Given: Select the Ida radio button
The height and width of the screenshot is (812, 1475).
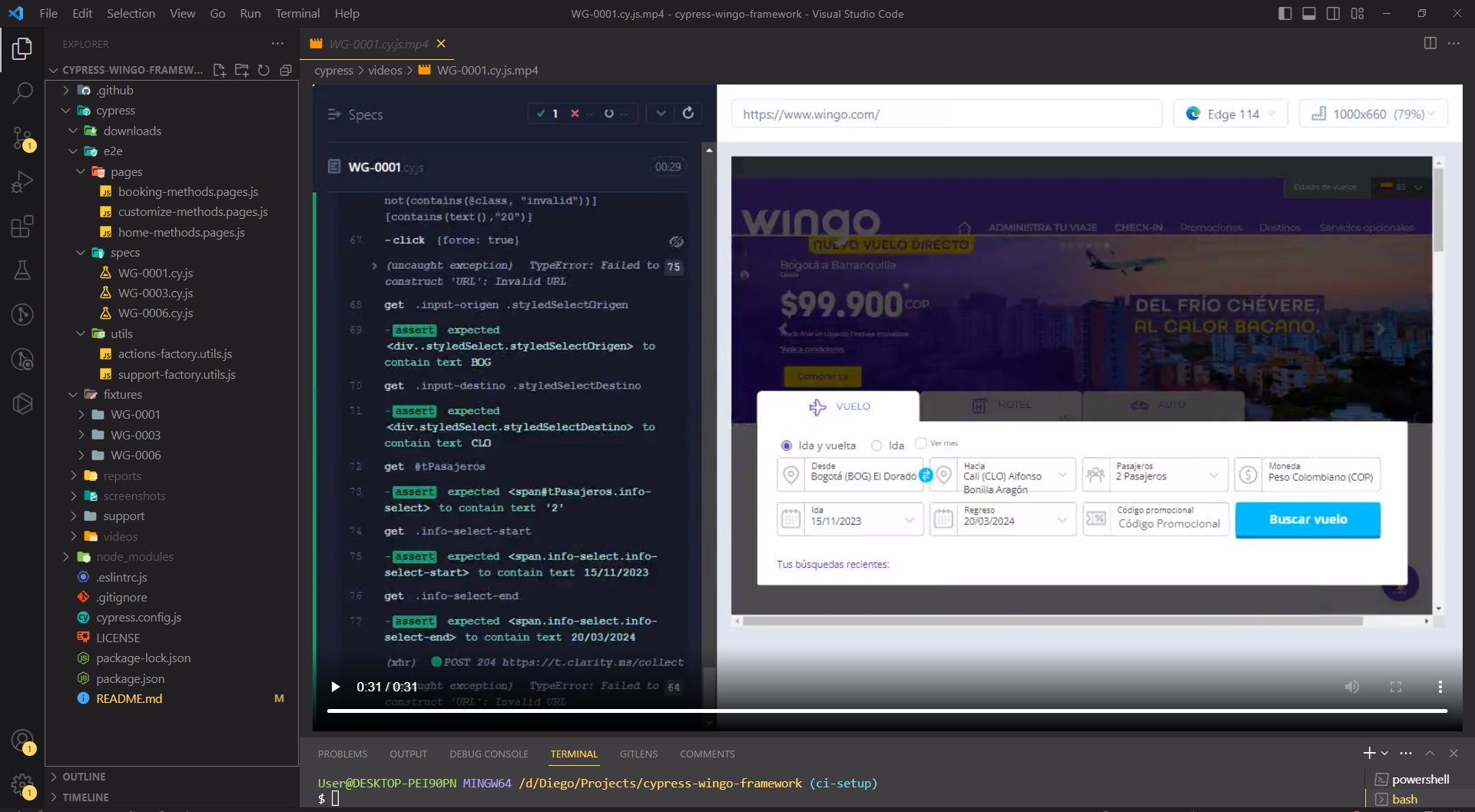Looking at the screenshot, I should coord(876,446).
